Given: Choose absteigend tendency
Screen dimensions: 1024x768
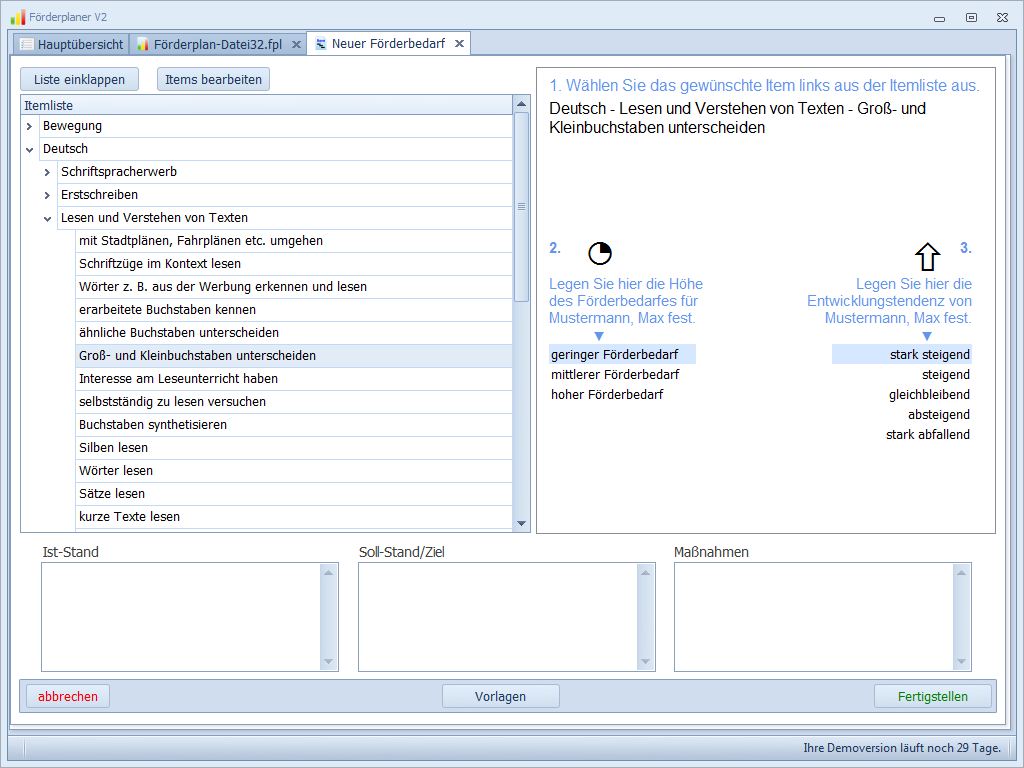Looking at the screenshot, I should pyautogui.click(x=902, y=415).
